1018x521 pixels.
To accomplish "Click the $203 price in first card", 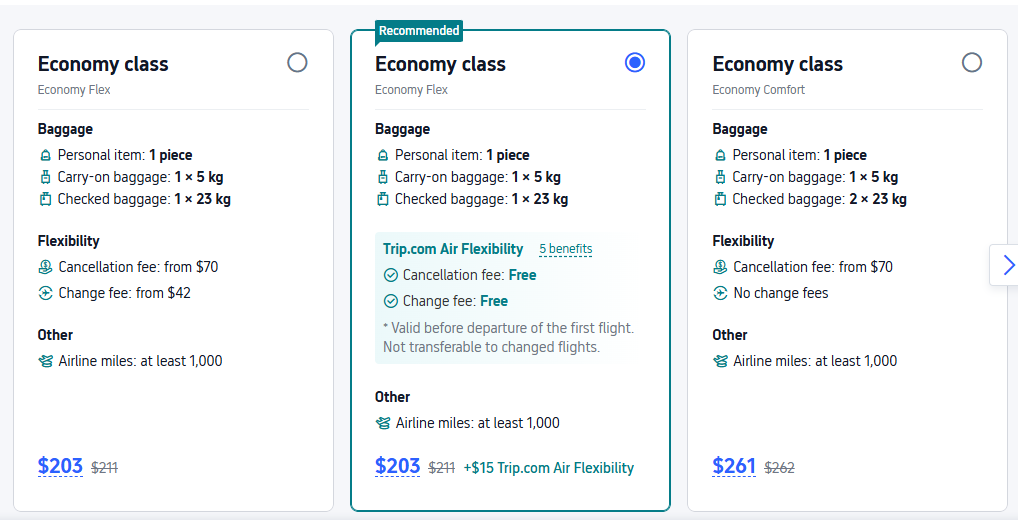I will (60, 466).
